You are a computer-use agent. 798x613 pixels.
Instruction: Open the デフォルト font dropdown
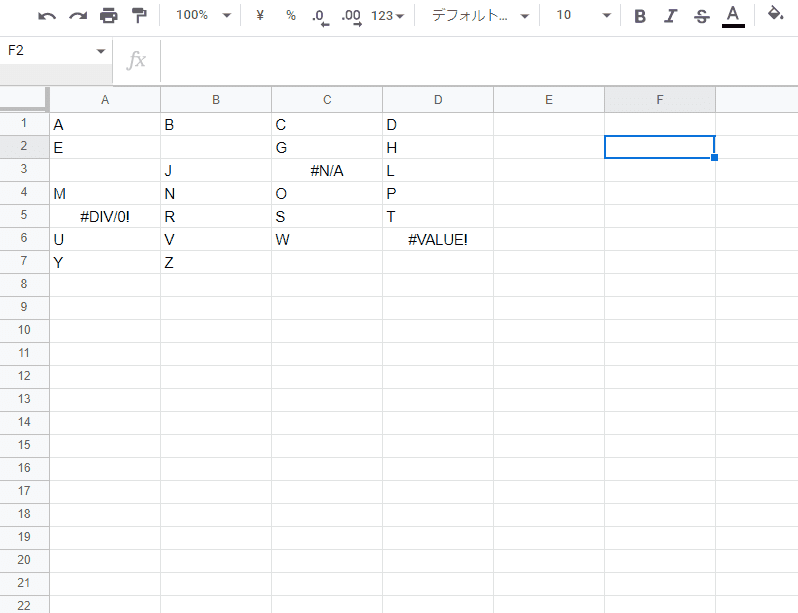(x=480, y=15)
